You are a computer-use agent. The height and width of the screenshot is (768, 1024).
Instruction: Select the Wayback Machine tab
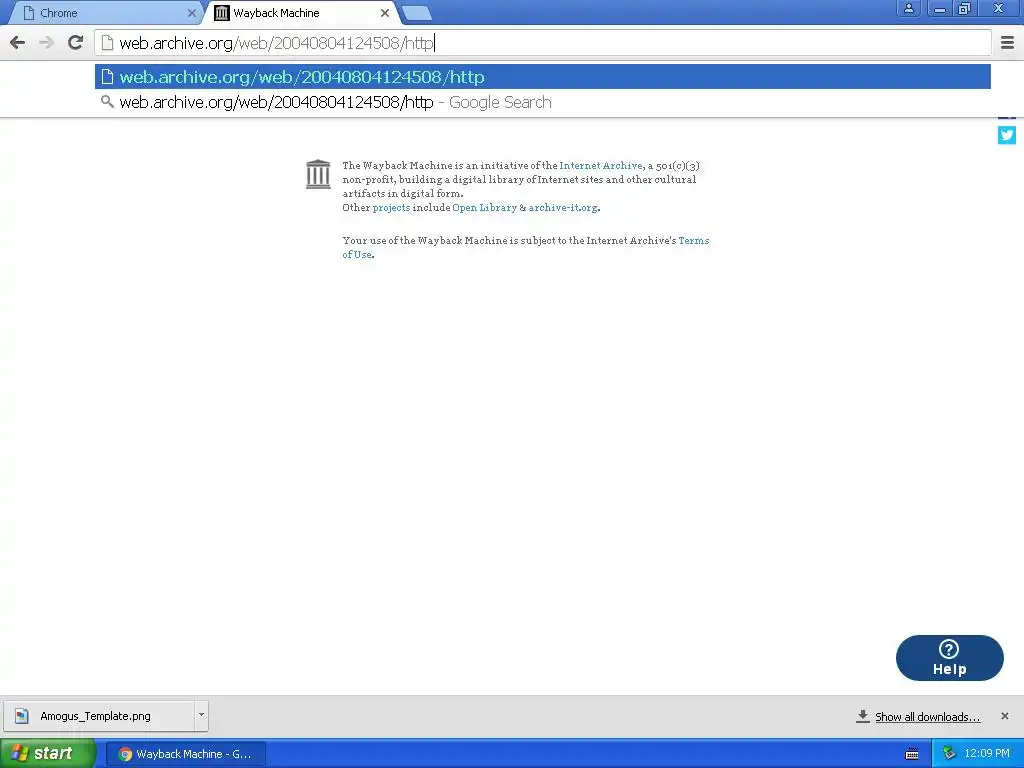[302, 13]
